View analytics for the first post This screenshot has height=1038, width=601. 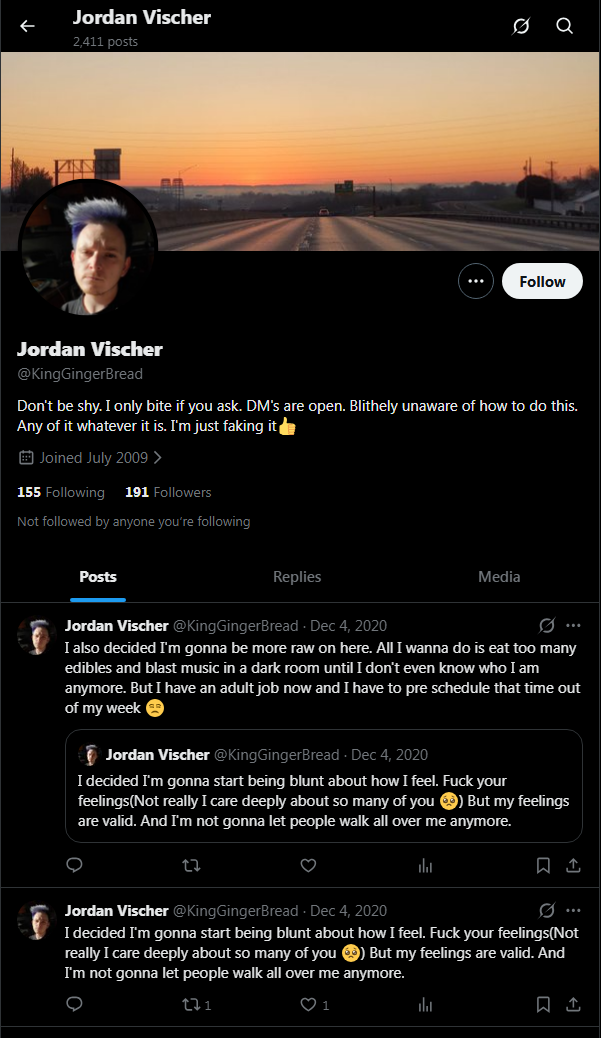pos(425,865)
